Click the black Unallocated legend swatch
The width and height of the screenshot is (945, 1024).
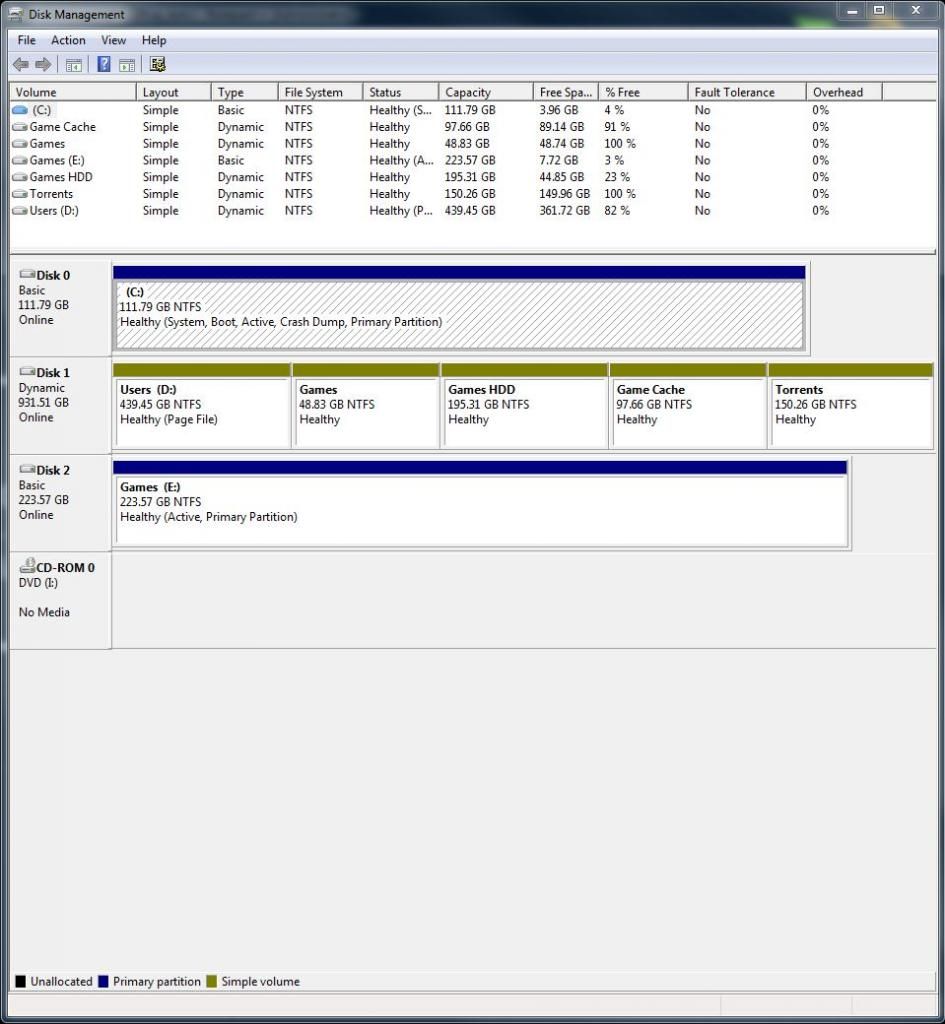pos(20,981)
